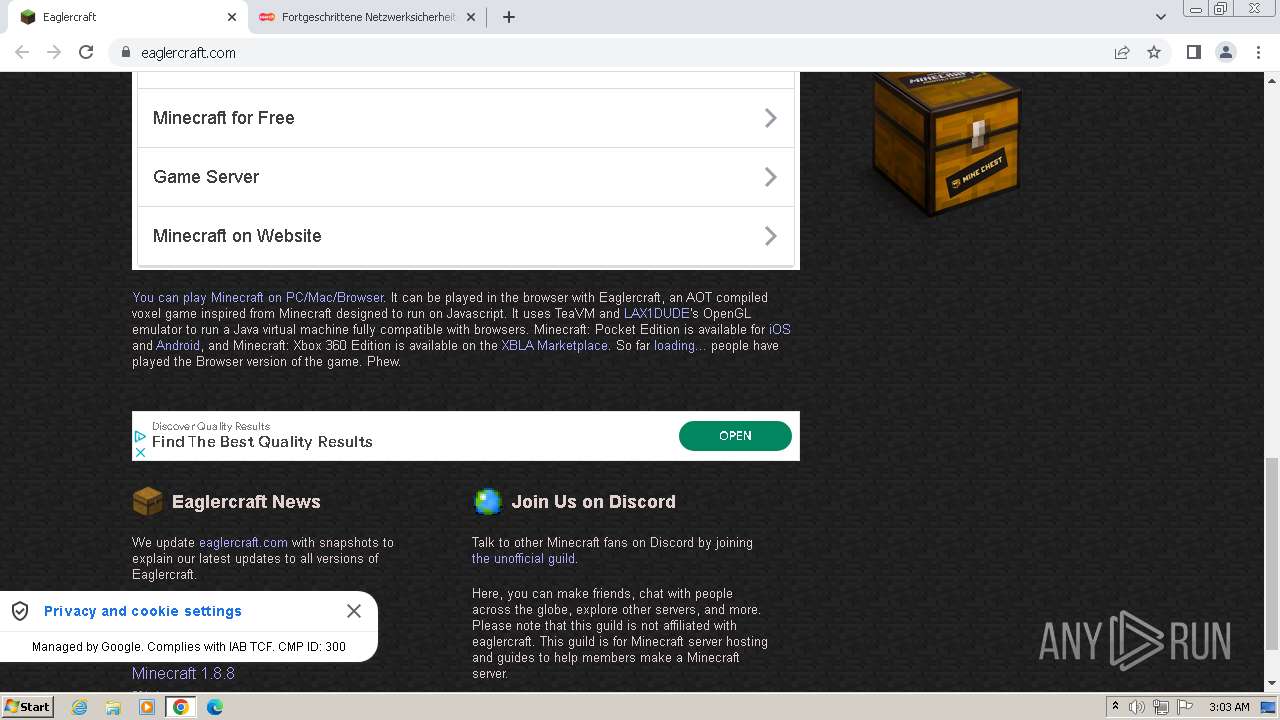Open eaglercraft.com link in News section
Screen dimensions: 1280x720
[243, 543]
